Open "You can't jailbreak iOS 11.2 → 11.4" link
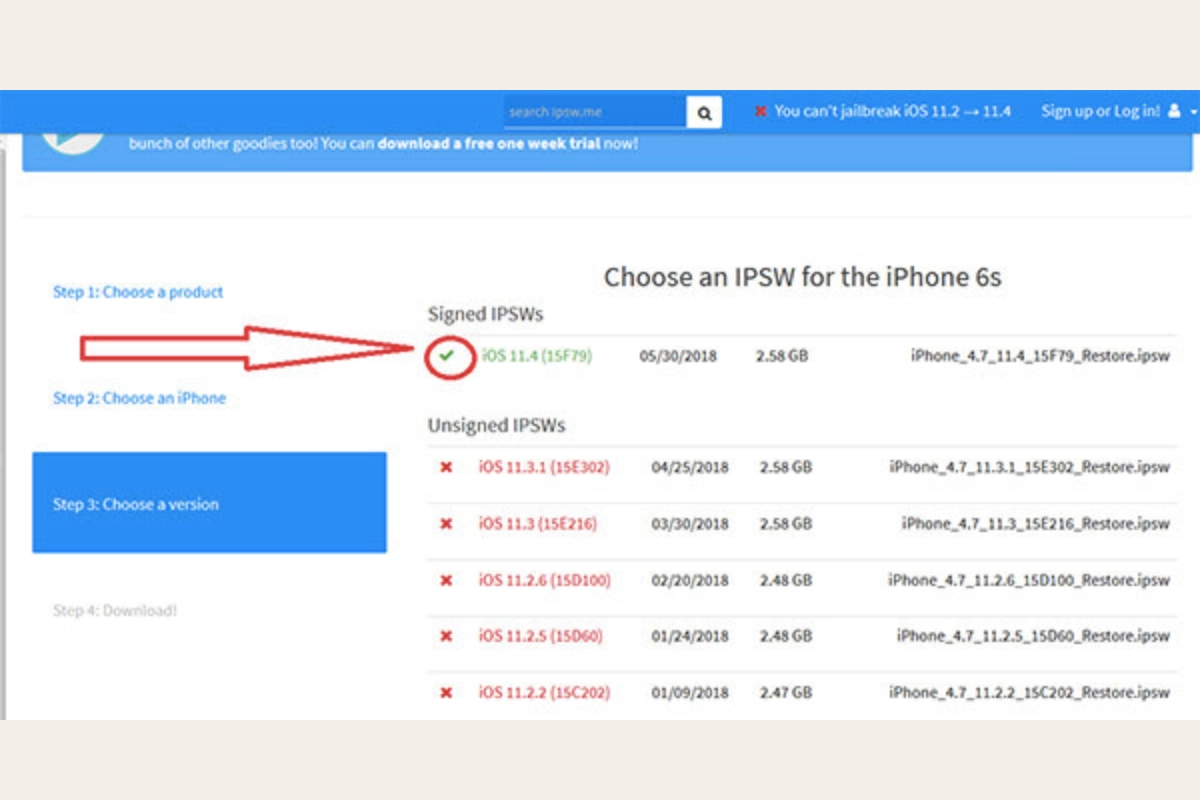 tap(892, 111)
